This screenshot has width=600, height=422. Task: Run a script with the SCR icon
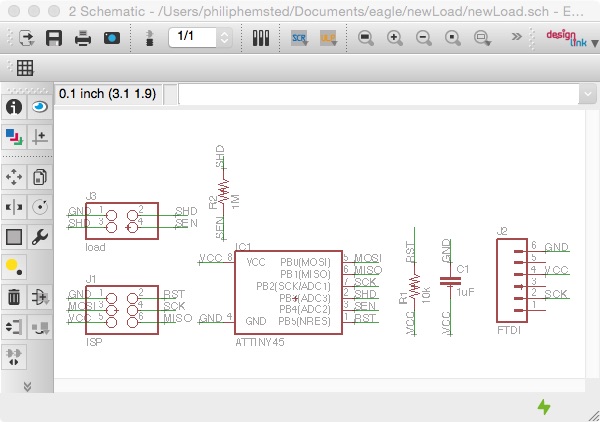pyautogui.click(x=299, y=38)
